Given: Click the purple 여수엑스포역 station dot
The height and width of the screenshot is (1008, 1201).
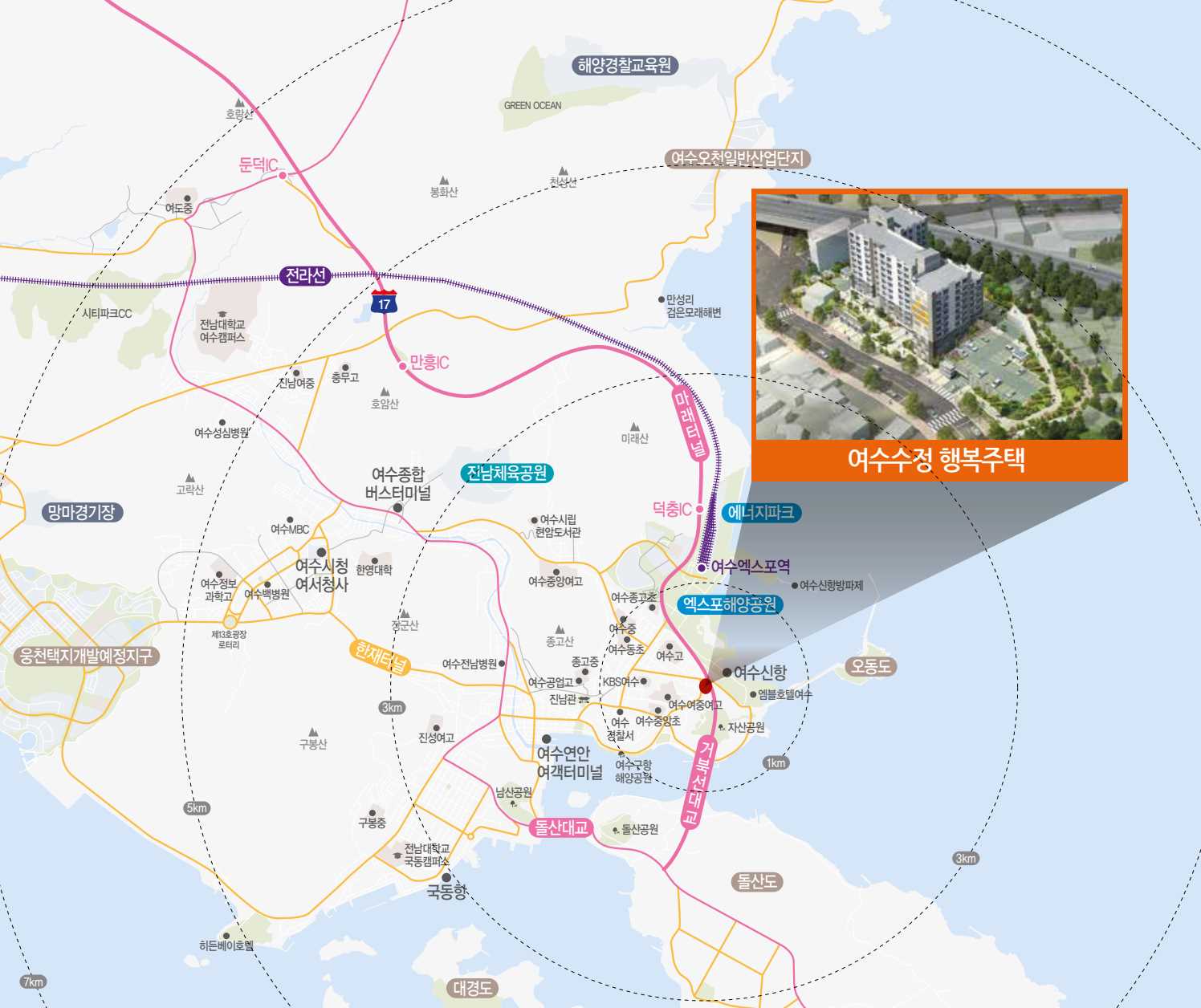Looking at the screenshot, I should click(x=702, y=567).
